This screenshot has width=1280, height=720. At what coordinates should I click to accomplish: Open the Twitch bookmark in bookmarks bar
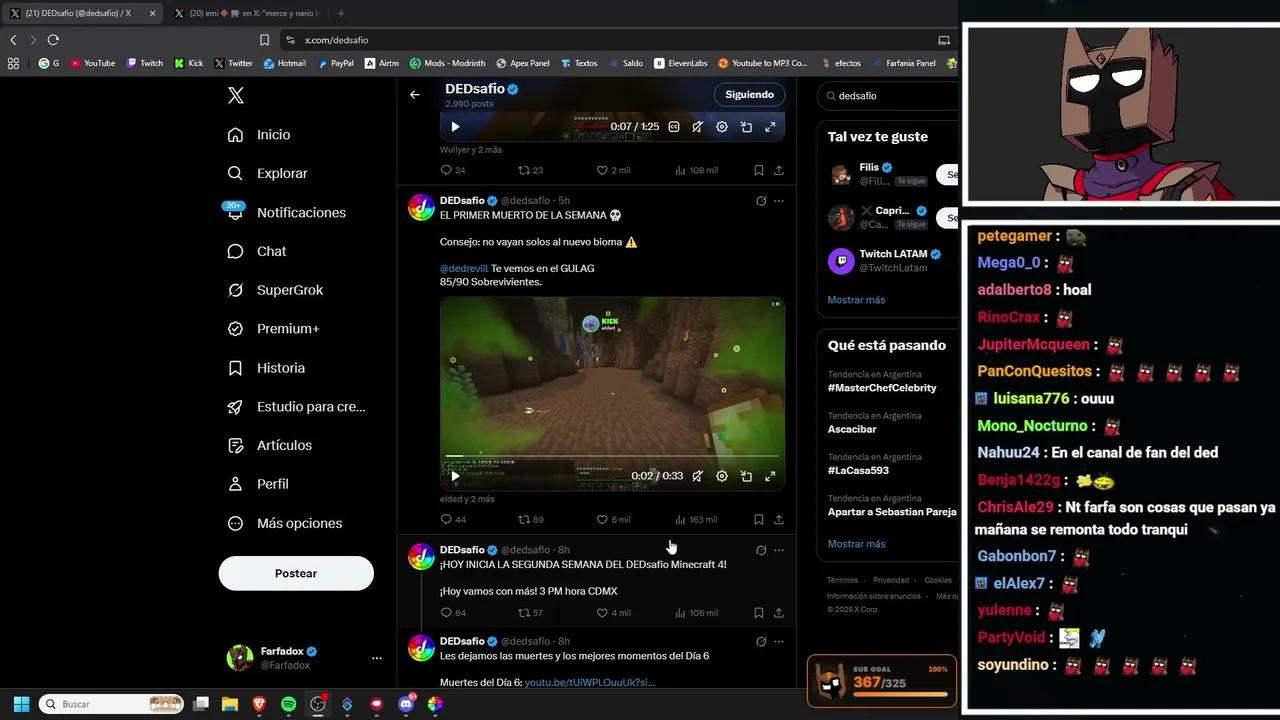click(145, 63)
